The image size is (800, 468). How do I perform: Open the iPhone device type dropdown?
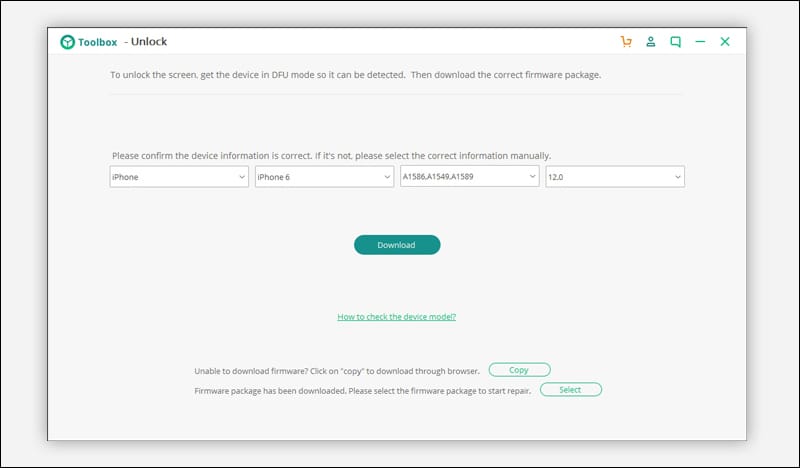(179, 177)
